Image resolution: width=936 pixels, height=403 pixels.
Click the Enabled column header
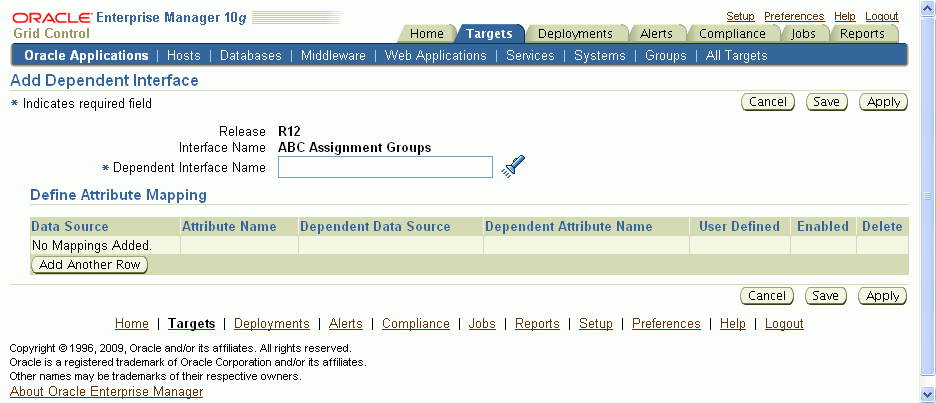pyautogui.click(x=823, y=226)
